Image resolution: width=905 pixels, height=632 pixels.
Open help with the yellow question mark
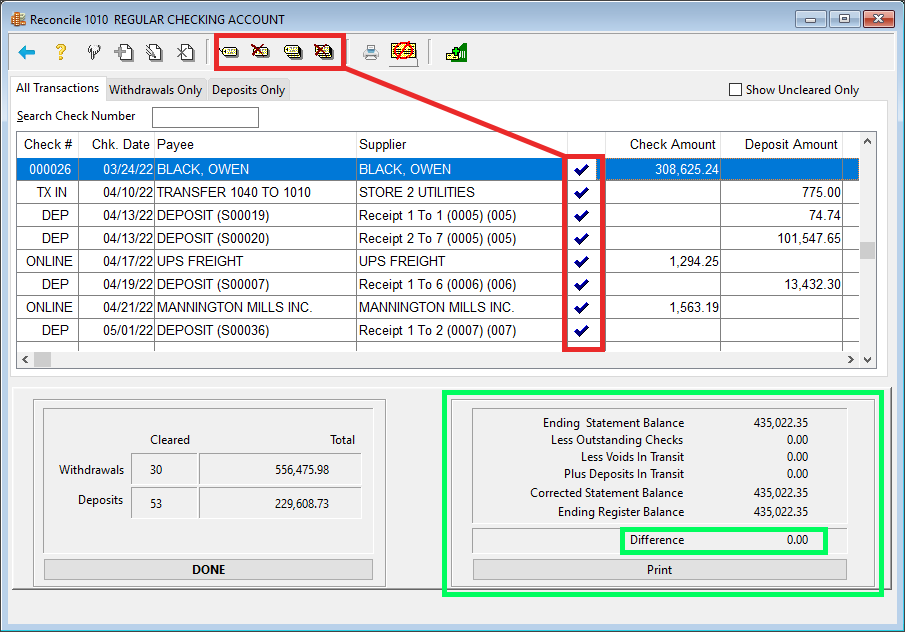pyautogui.click(x=61, y=53)
